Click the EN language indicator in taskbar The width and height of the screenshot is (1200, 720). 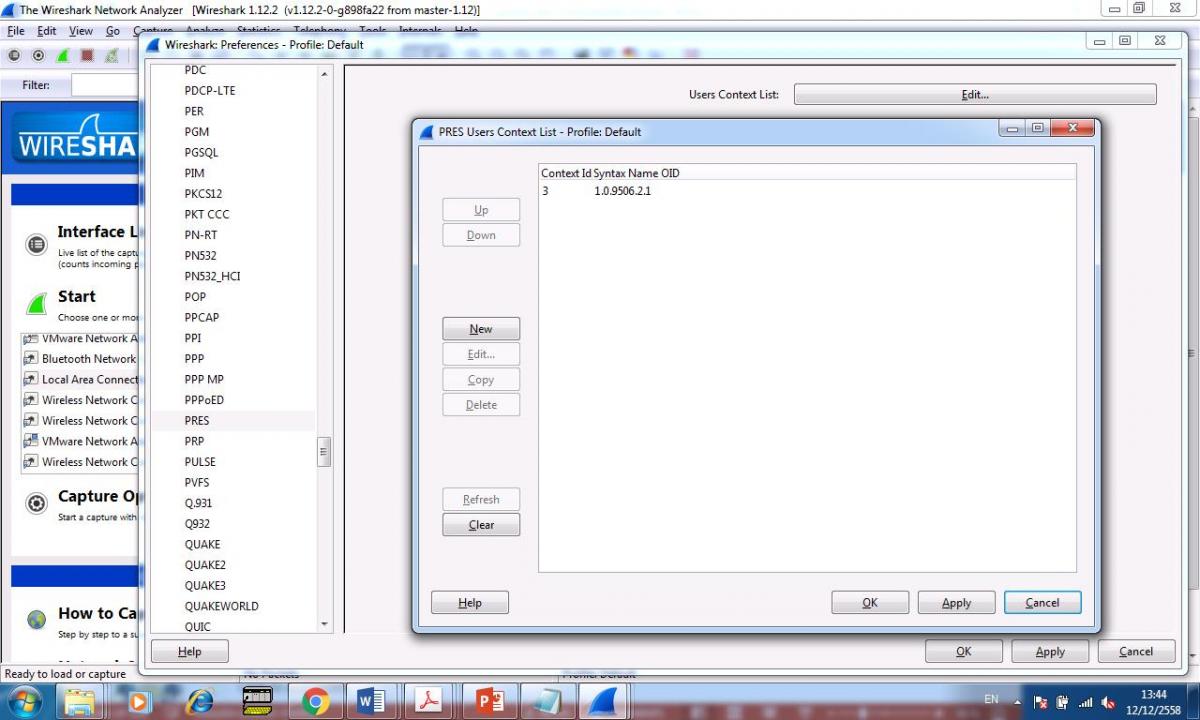[x=991, y=698]
